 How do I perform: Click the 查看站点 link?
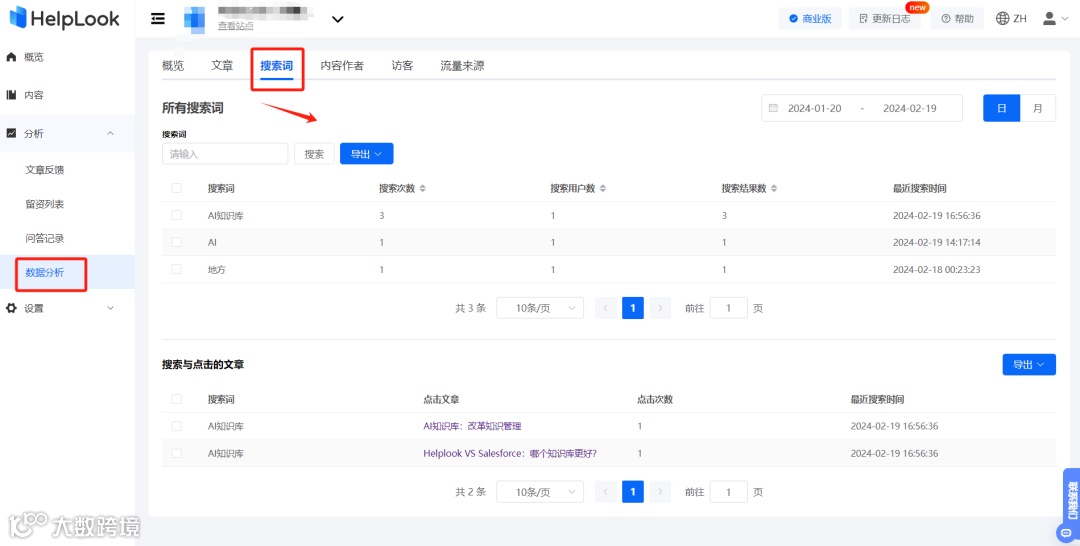(236, 26)
